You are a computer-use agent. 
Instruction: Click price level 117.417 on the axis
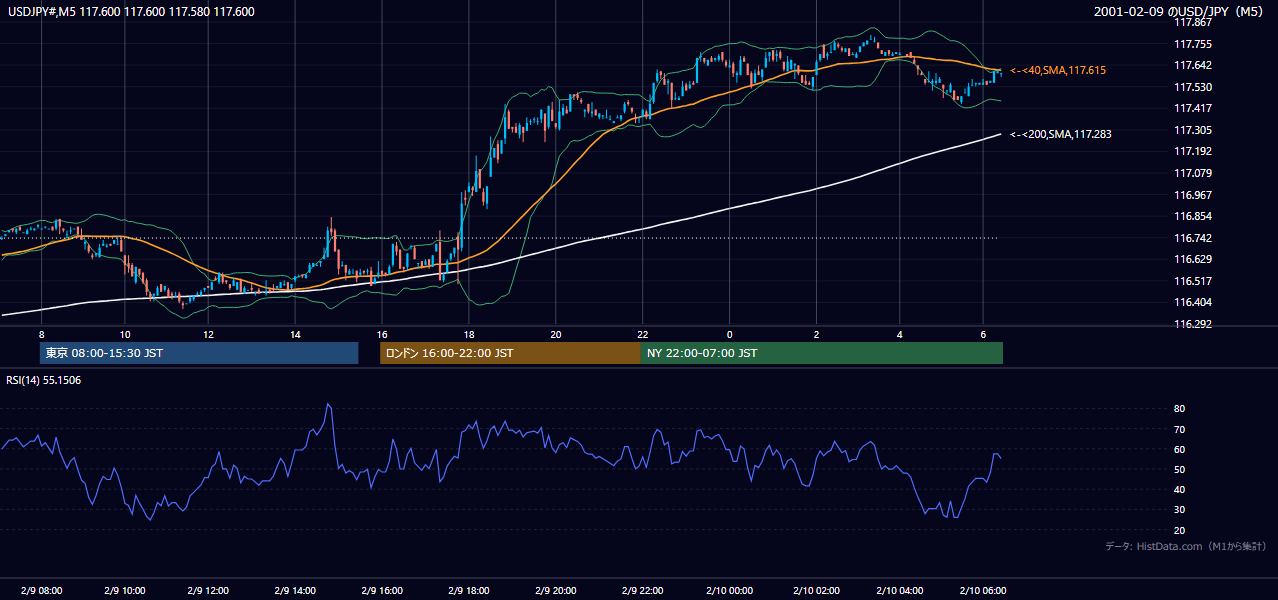pyautogui.click(x=1192, y=108)
